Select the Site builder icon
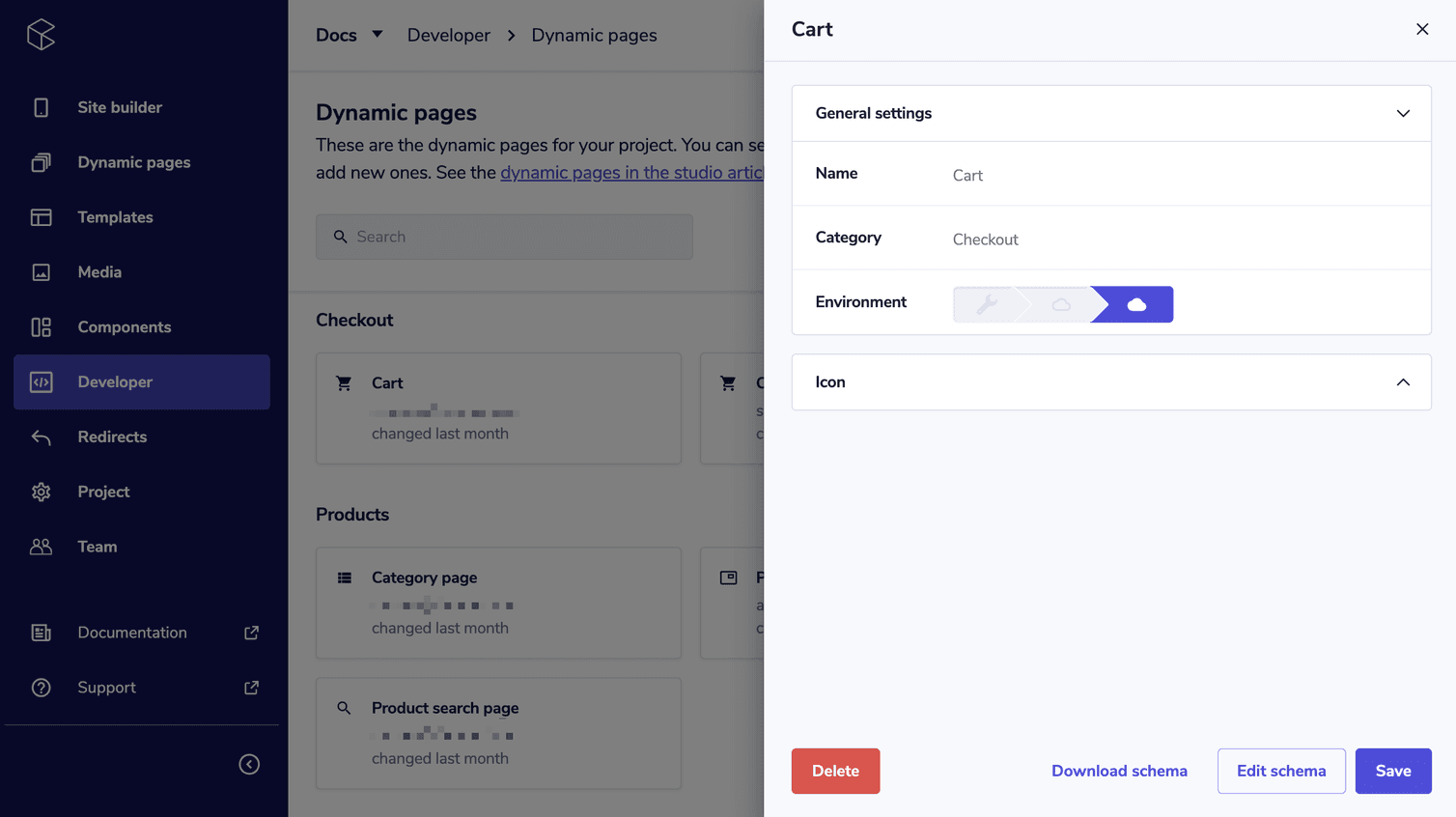1456x817 pixels. [40, 107]
